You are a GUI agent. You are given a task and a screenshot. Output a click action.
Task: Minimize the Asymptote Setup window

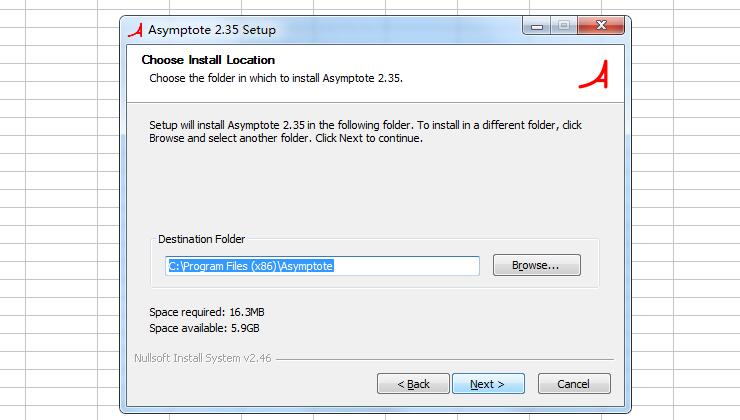pos(537,27)
